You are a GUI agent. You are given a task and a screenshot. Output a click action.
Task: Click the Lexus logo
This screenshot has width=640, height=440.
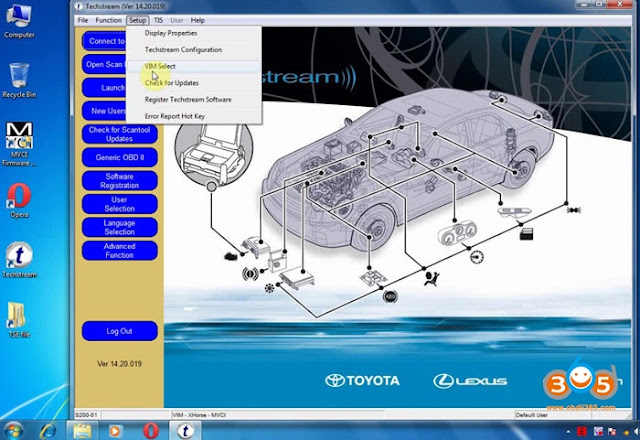coord(470,381)
